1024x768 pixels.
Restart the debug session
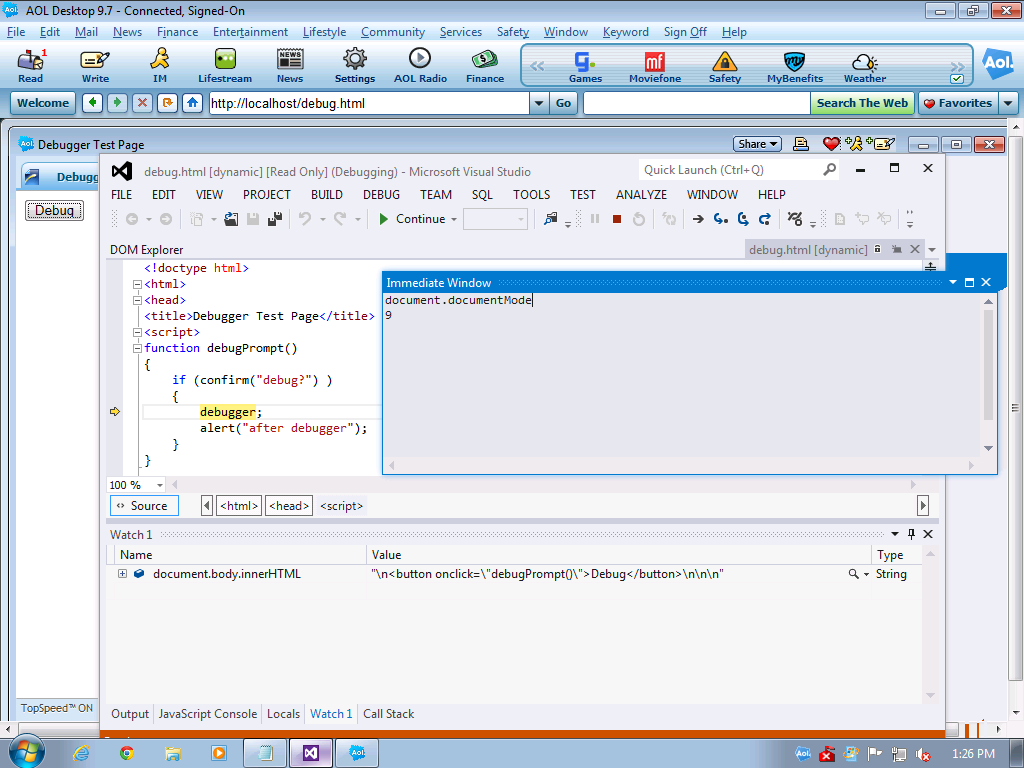tap(637, 219)
